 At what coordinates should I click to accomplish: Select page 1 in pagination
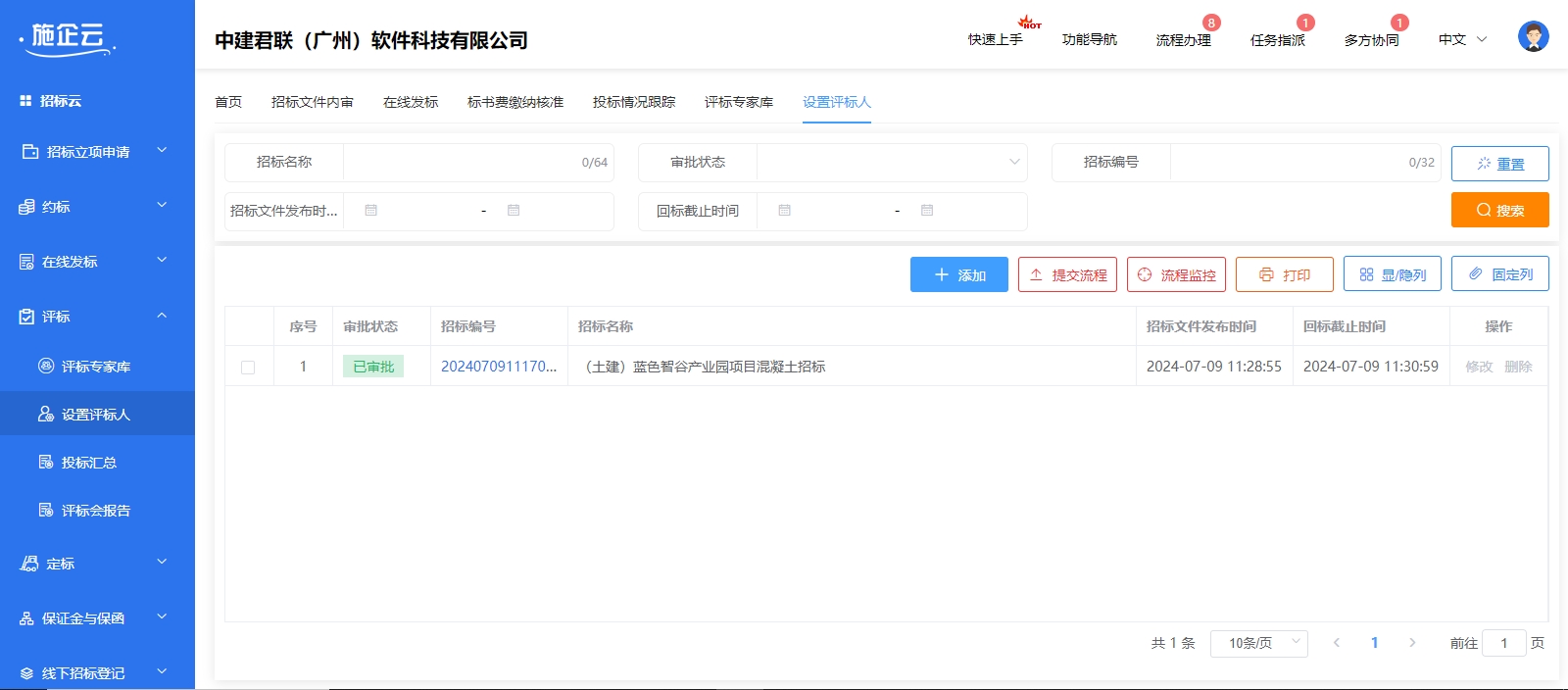[1374, 643]
